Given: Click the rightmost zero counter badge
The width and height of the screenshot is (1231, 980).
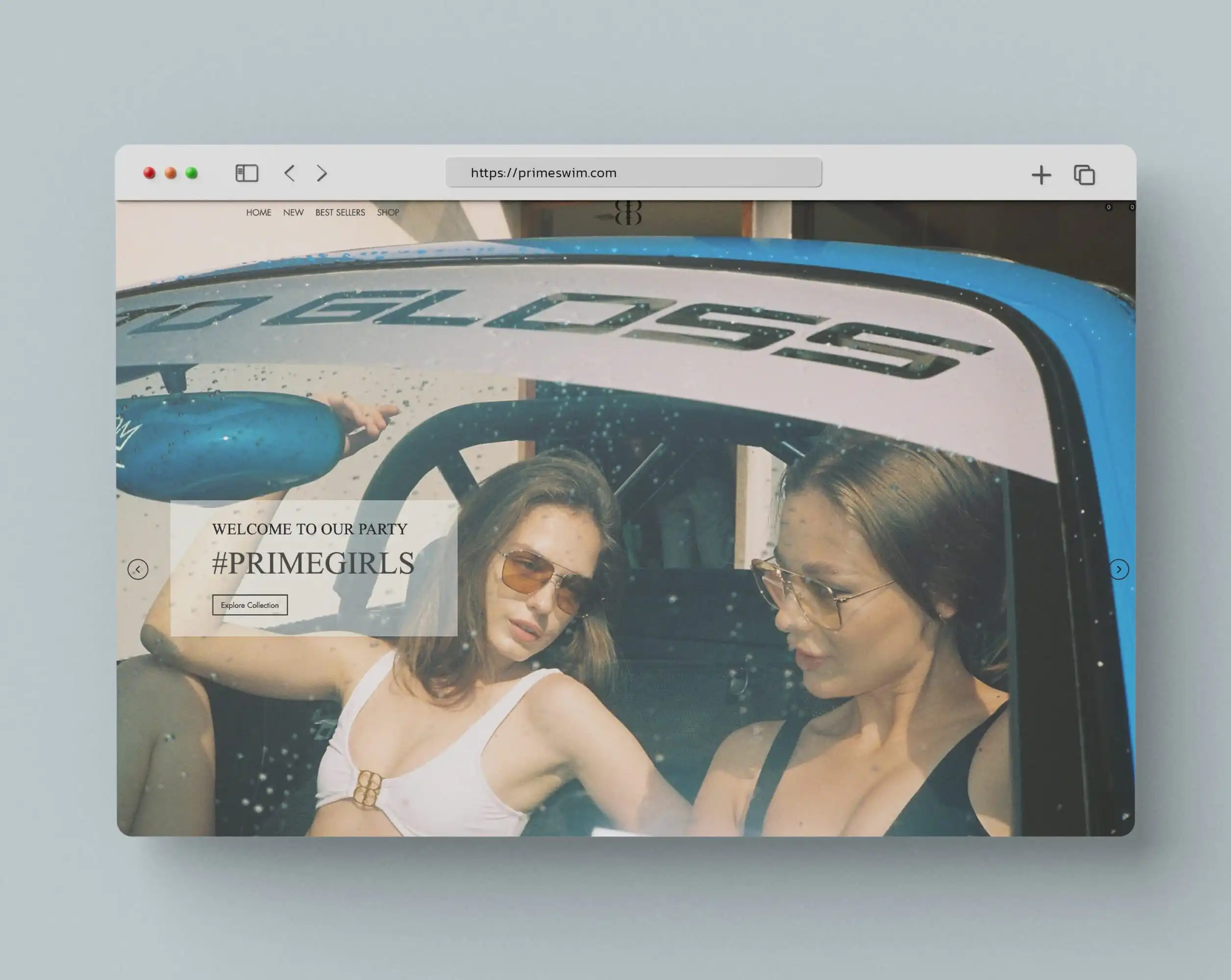Looking at the screenshot, I should (x=1131, y=207).
